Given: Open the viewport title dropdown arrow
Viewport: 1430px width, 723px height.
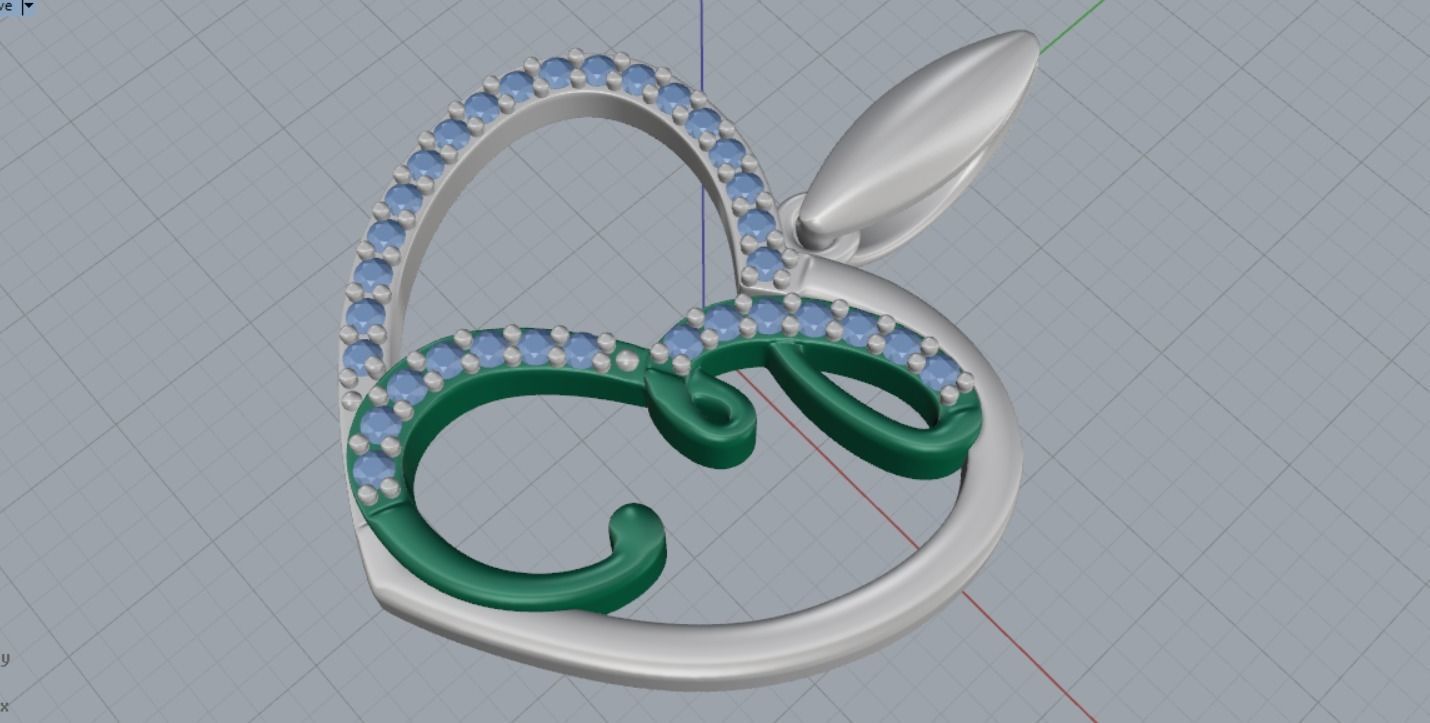Looking at the screenshot, I should [x=28, y=6].
